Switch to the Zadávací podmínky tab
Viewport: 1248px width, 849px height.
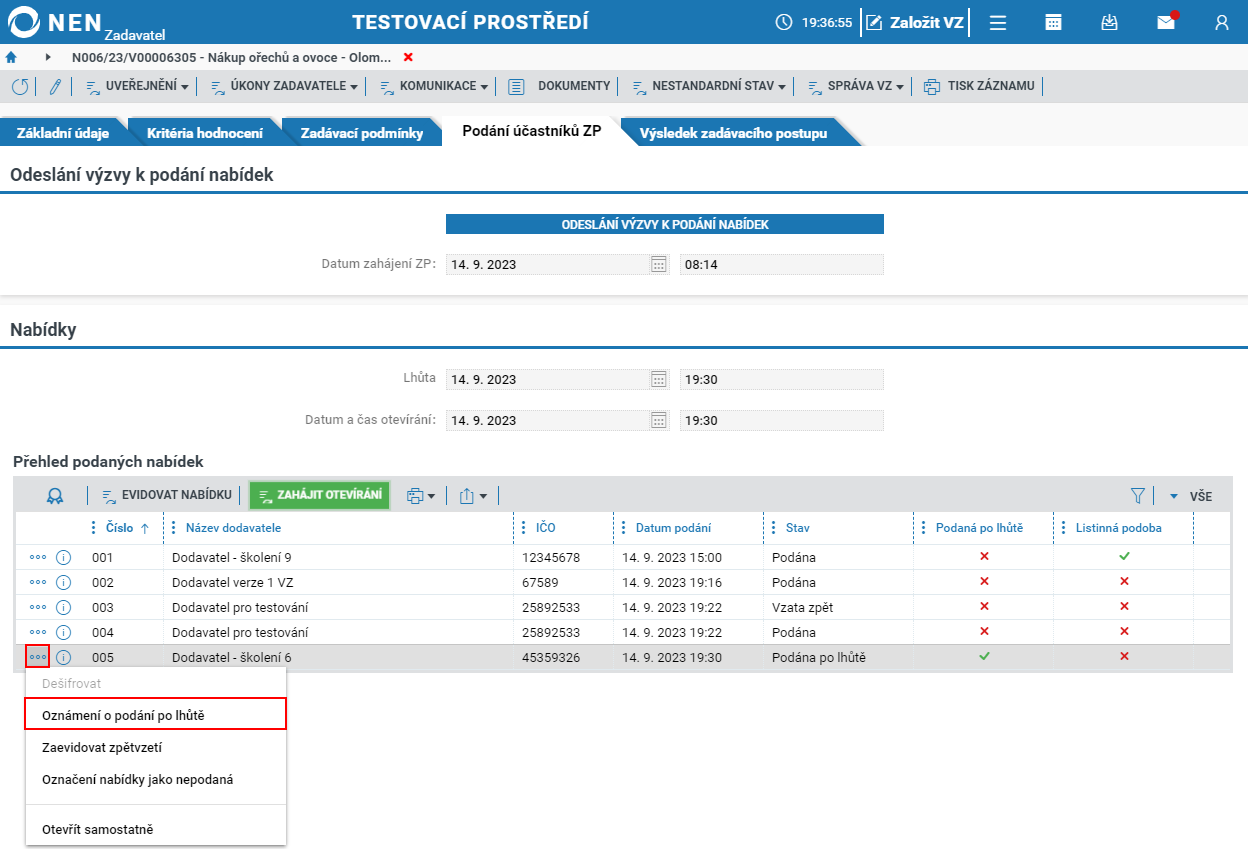point(362,133)
